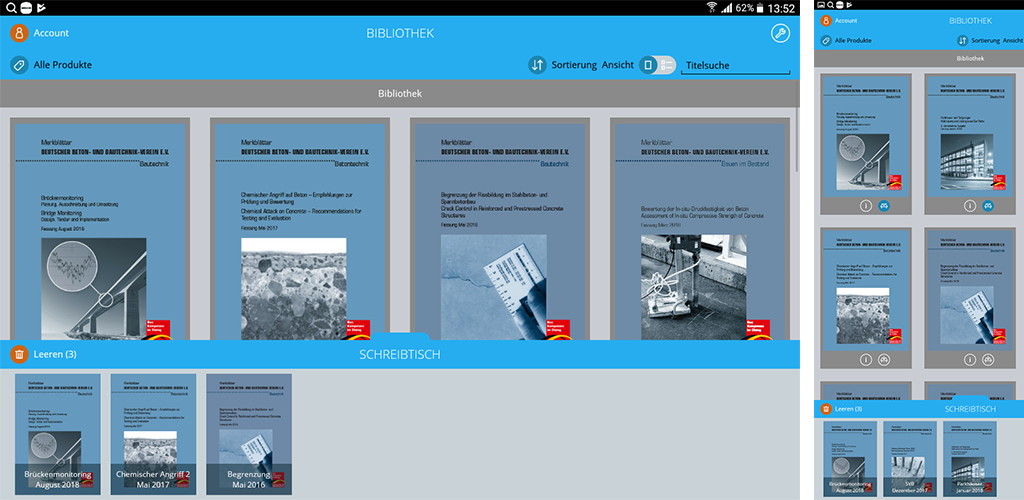Viewport: 1024px width, 500px height.
Task: Open In-situ-Druckfestigkeit cover in tablet library
Action: click(699, 229)
